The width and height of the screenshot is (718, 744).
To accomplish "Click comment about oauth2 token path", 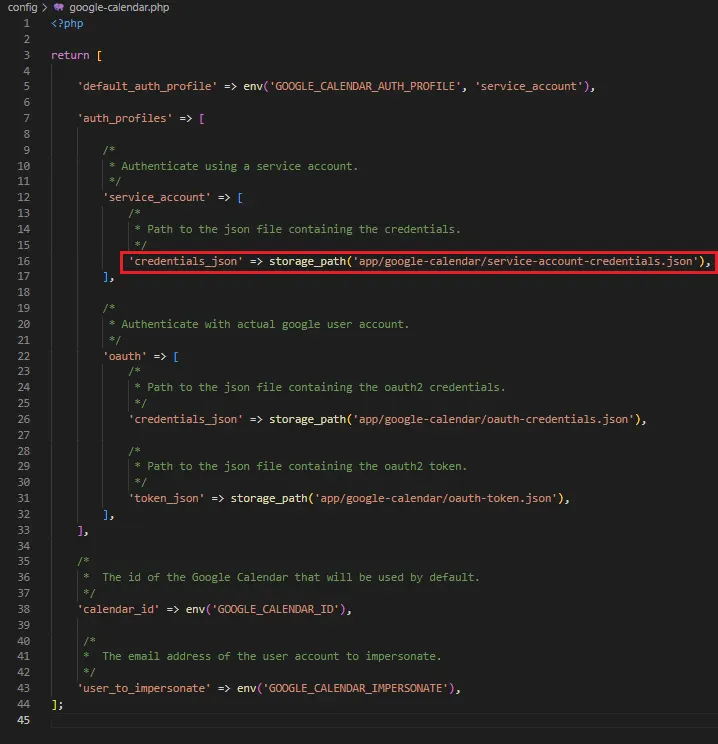I will click(307, 466).
